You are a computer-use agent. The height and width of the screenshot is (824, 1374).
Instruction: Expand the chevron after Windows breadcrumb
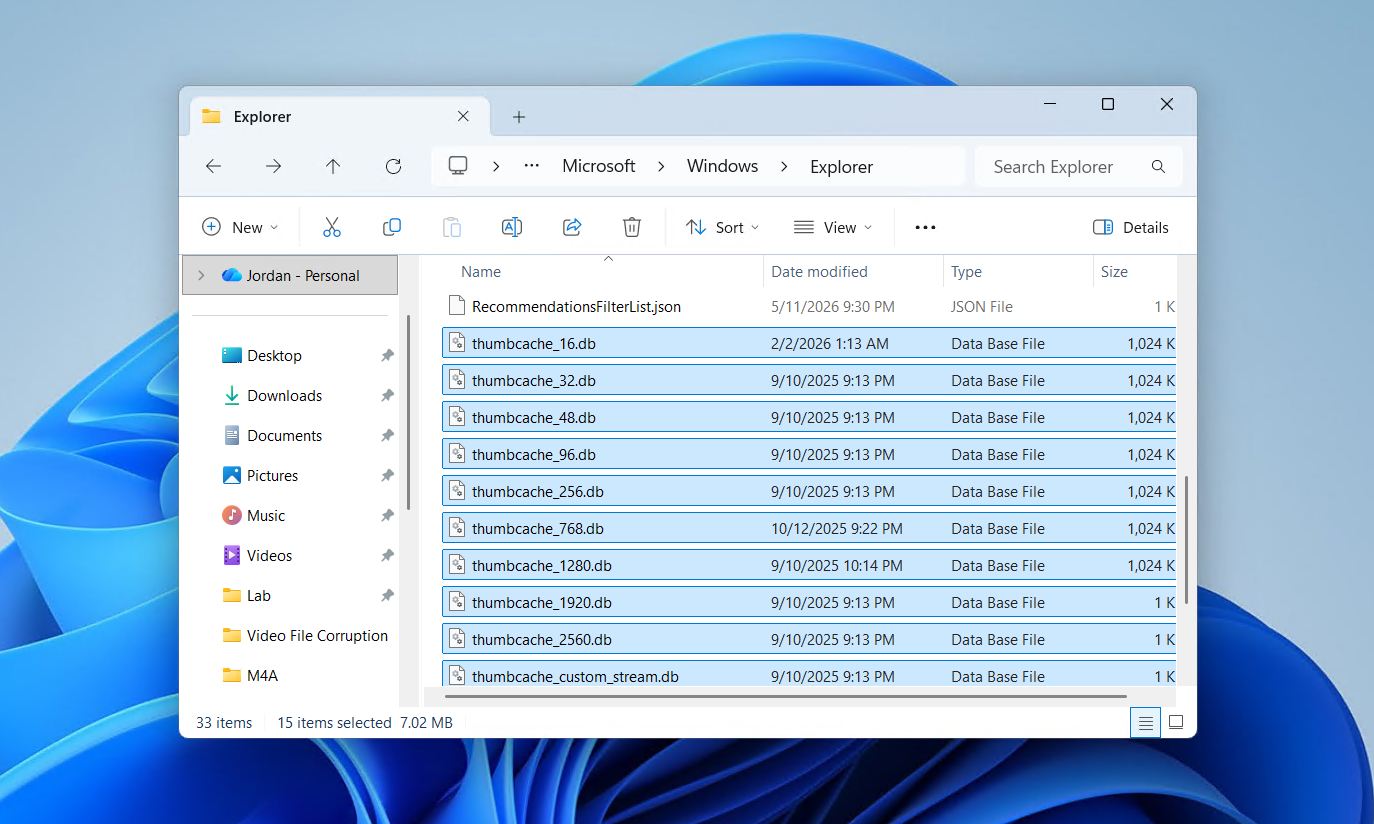(784, 166)
